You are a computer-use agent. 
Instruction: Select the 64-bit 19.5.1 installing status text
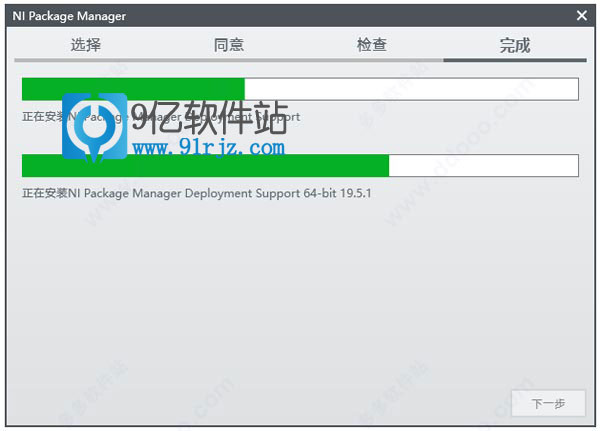click(197, 193)
